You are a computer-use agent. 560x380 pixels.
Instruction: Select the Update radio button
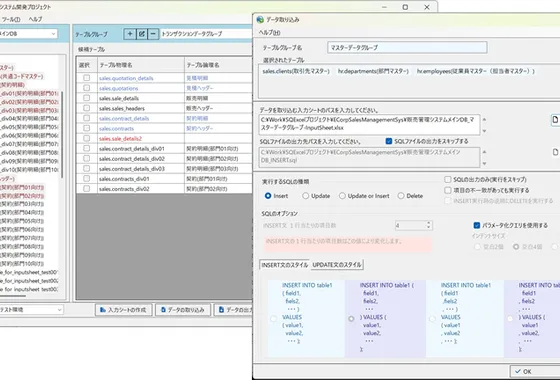pos(305,196)
